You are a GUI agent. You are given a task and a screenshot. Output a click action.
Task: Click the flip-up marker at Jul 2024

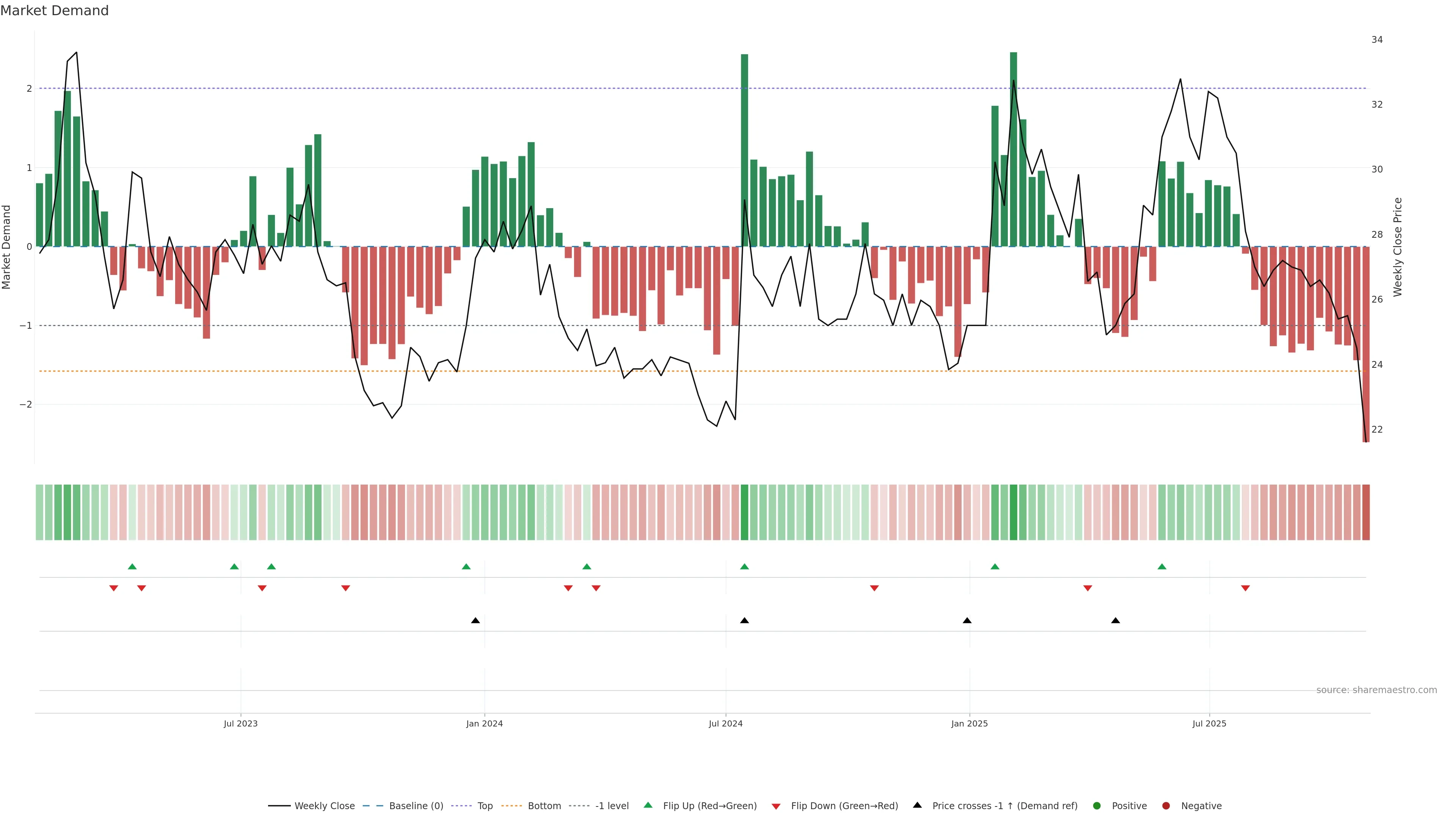tap(744, 566)
